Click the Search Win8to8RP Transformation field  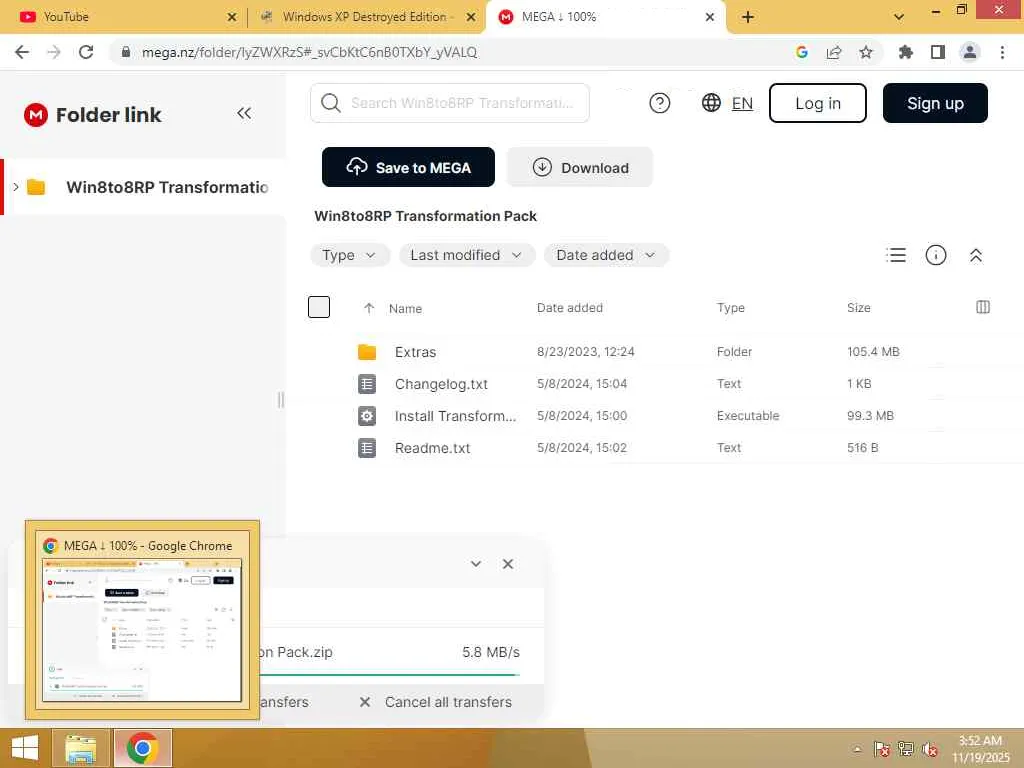click(450, 103)
